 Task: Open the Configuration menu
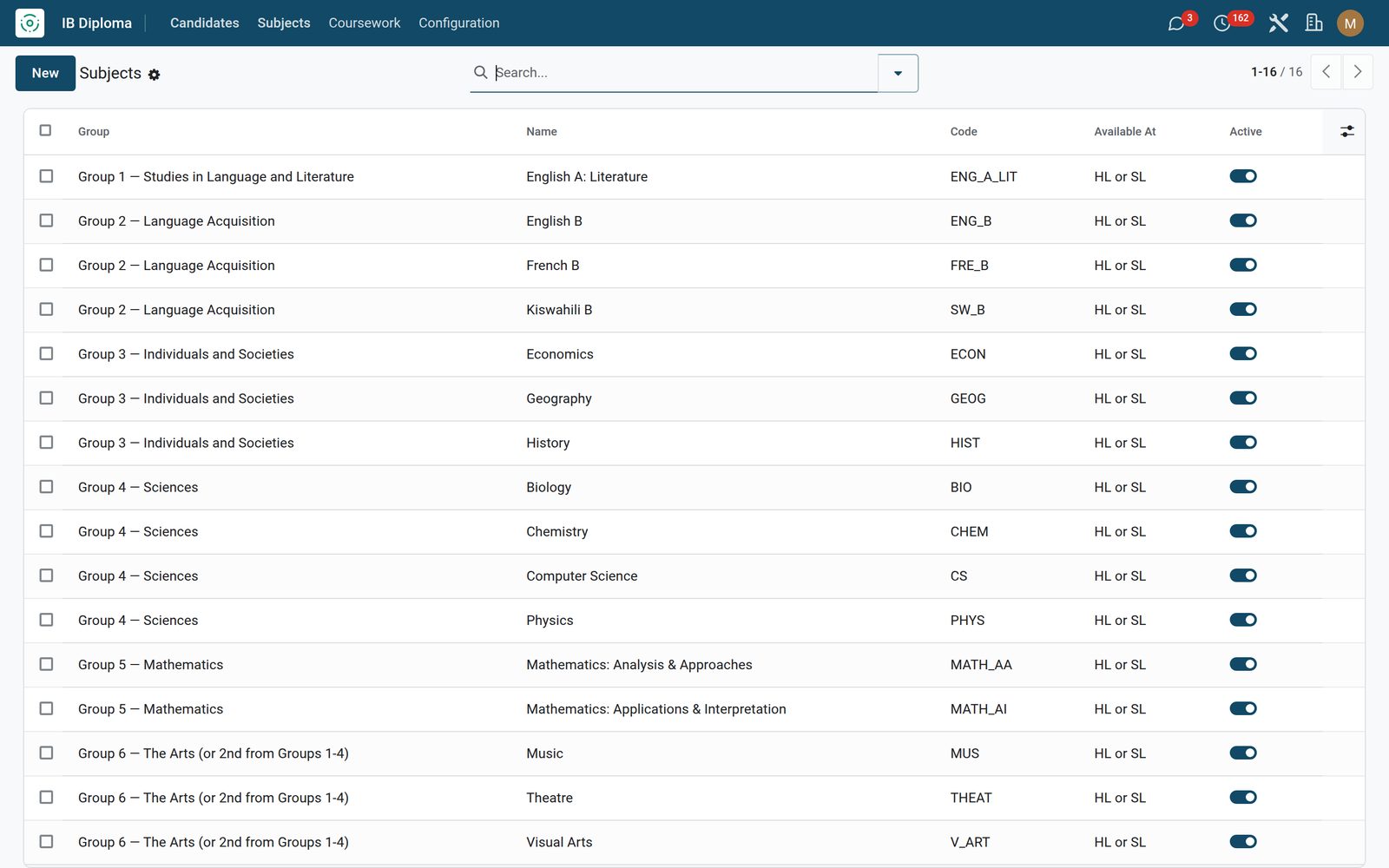coord(459,23)
